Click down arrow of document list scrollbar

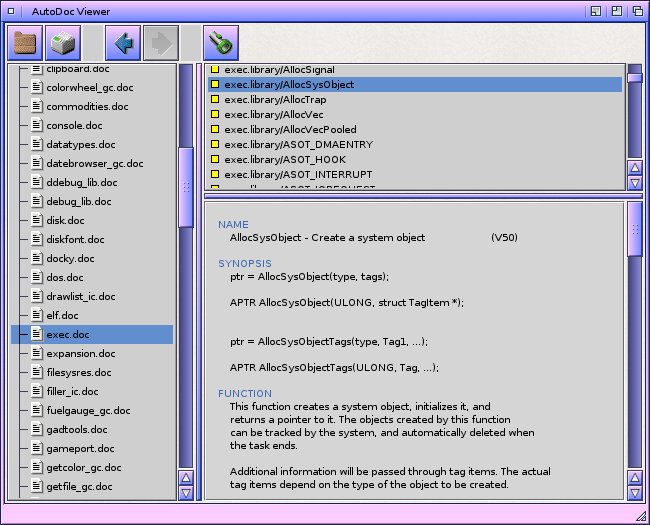click(x=186, y=492)
